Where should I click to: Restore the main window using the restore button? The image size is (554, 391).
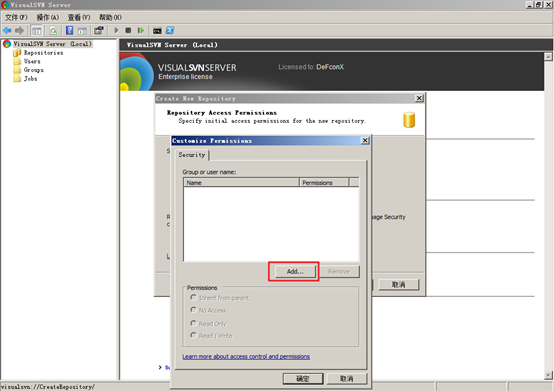[538, 5]
